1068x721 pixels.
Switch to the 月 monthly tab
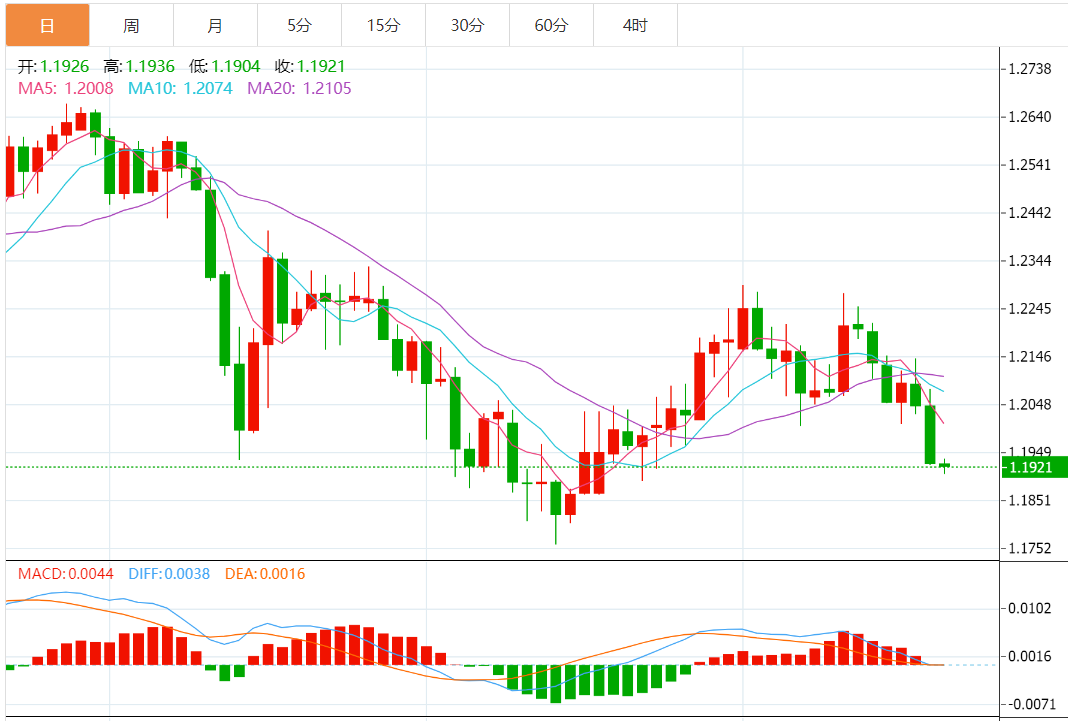pyautogui.click(x=215, y=26)
